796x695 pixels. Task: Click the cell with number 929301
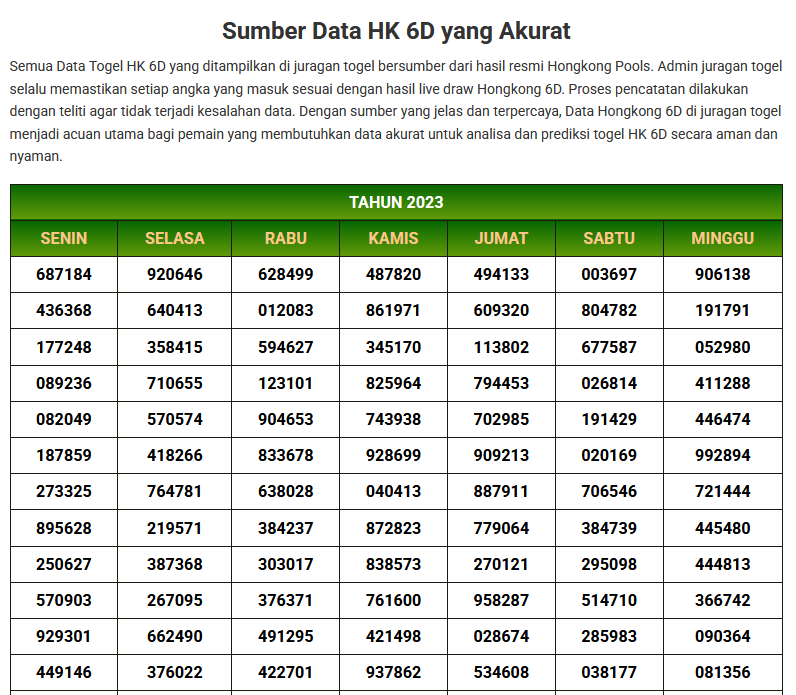tap(64, 636)
